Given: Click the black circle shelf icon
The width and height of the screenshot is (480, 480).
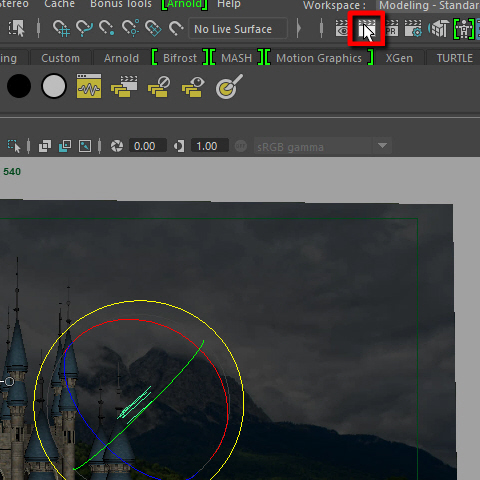Looking at the screenshot, I should [x=19, y=86].
